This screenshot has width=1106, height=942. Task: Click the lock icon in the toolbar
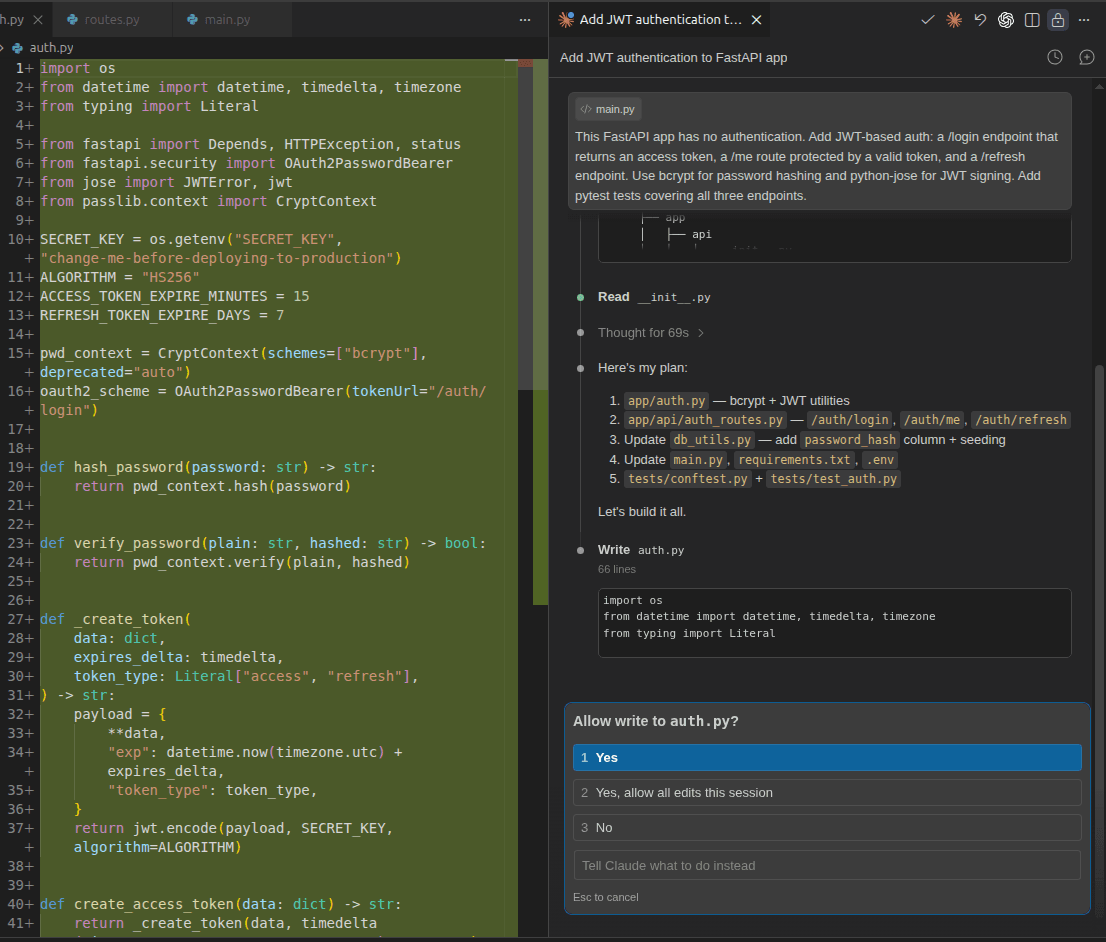pos(1057,19)
